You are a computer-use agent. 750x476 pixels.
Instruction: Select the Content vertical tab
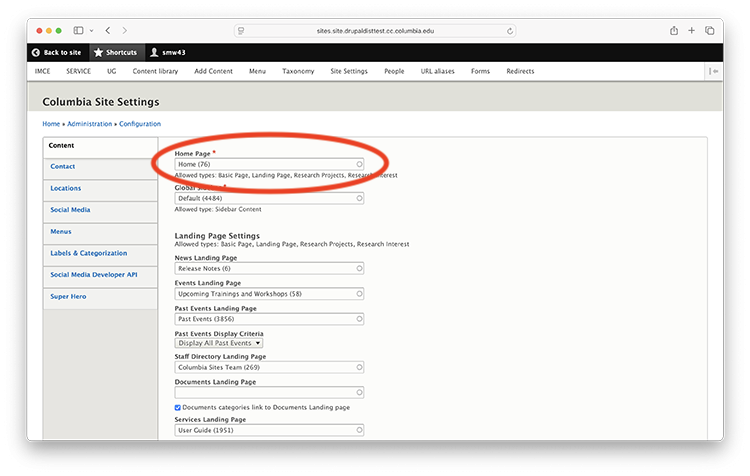click(x=100, y=146)
